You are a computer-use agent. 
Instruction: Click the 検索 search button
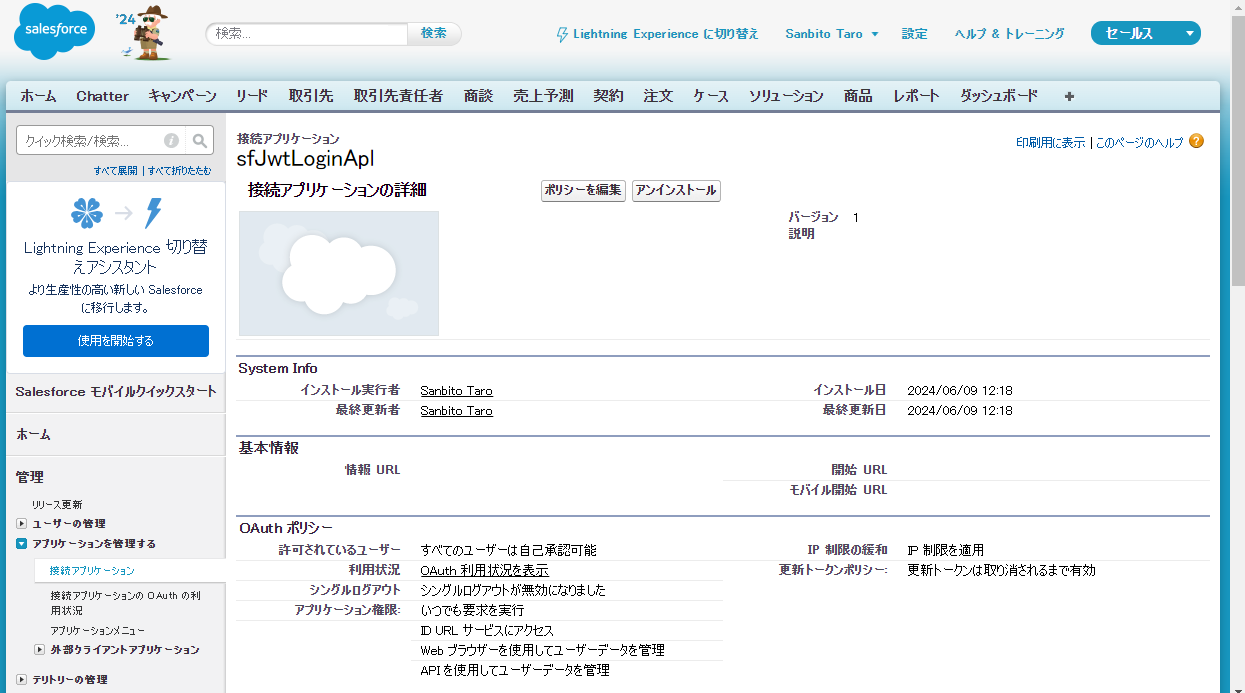point(434,33)
